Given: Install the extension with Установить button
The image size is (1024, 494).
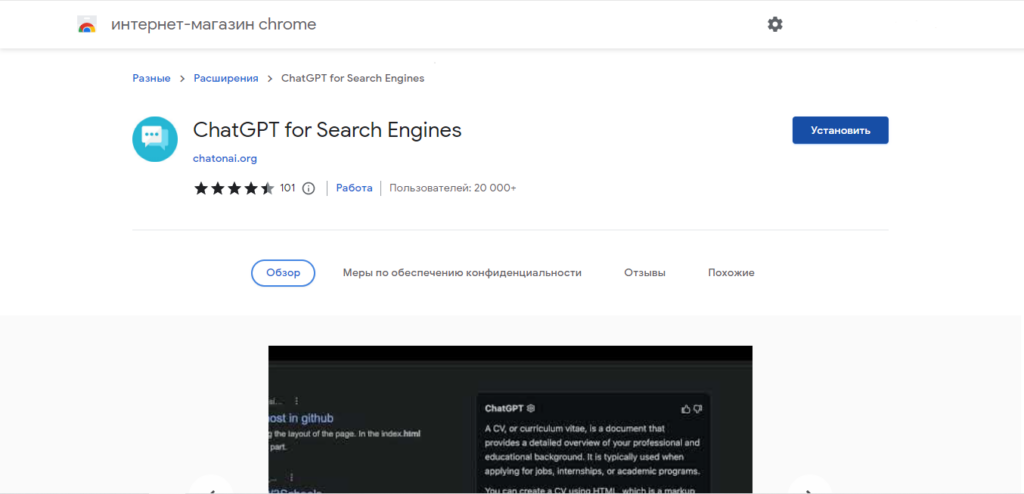Looking at the screenshot, I should coord(840,131).
